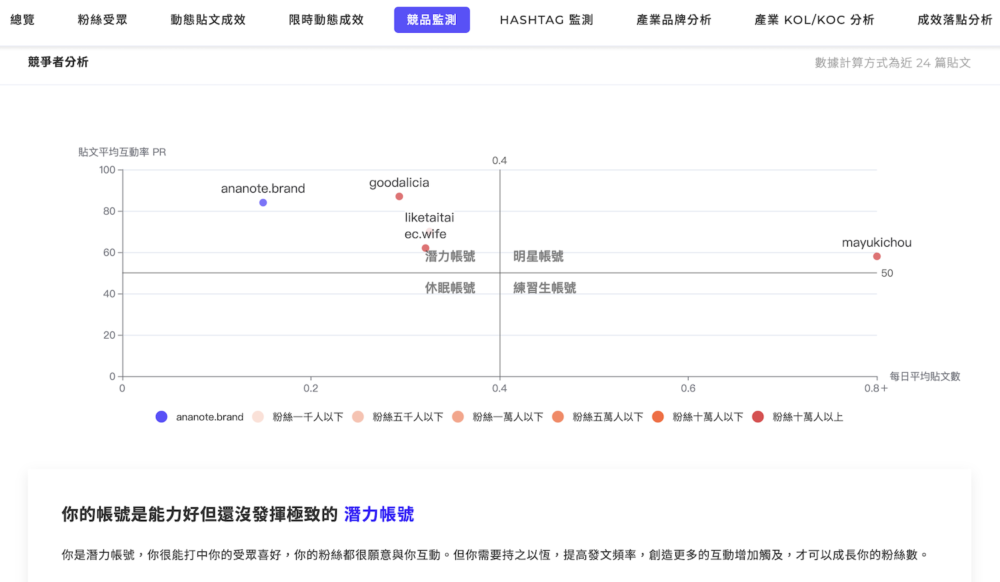Open 動態貼文成效 tab
The width and height of the screenshot is (1000, 582).
(x=208, y=20)
